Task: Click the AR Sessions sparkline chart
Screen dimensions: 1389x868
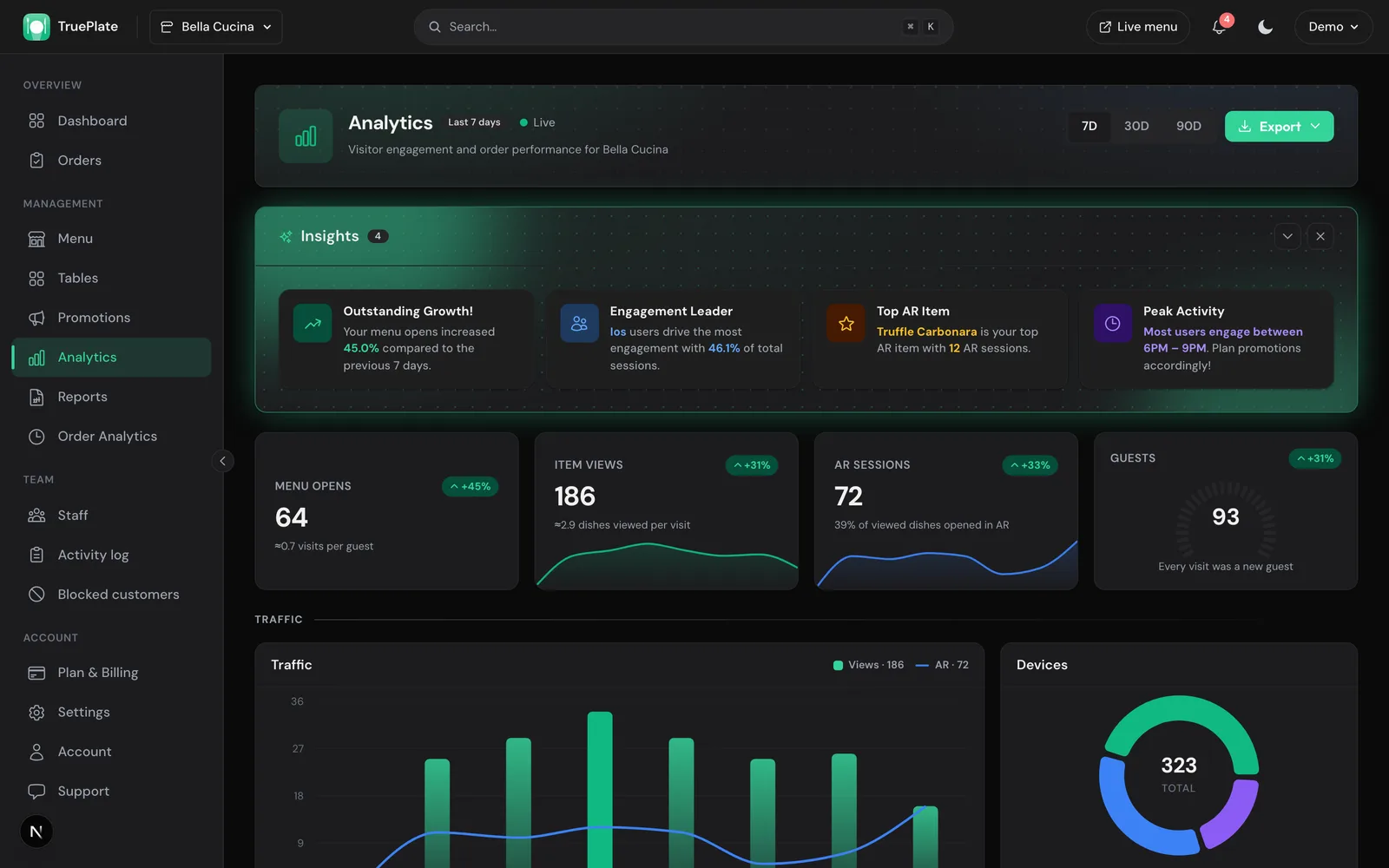Action: [946, 565]
